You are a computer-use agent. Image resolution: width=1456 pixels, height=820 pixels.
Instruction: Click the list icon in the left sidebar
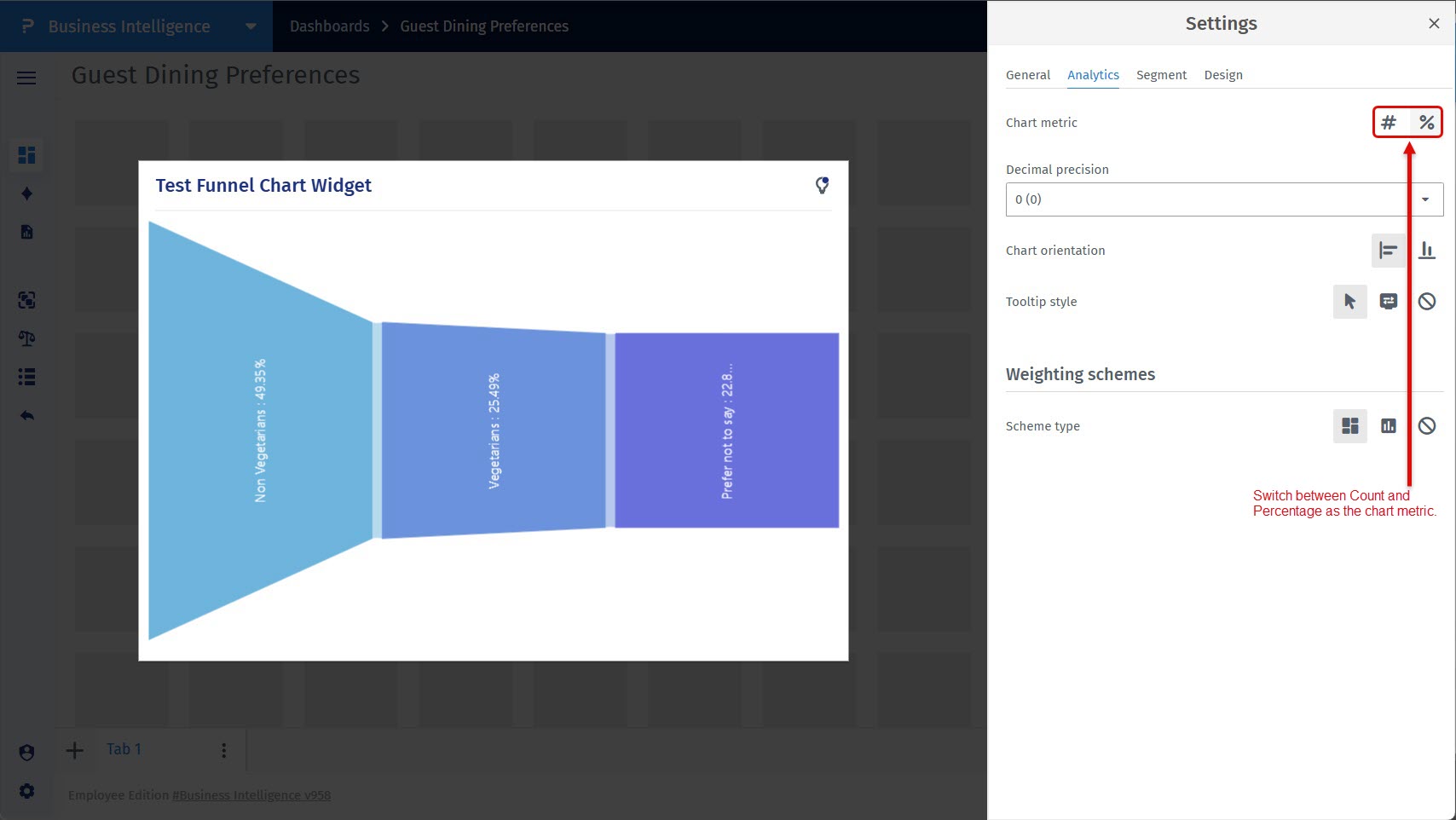tap(26, 377)
